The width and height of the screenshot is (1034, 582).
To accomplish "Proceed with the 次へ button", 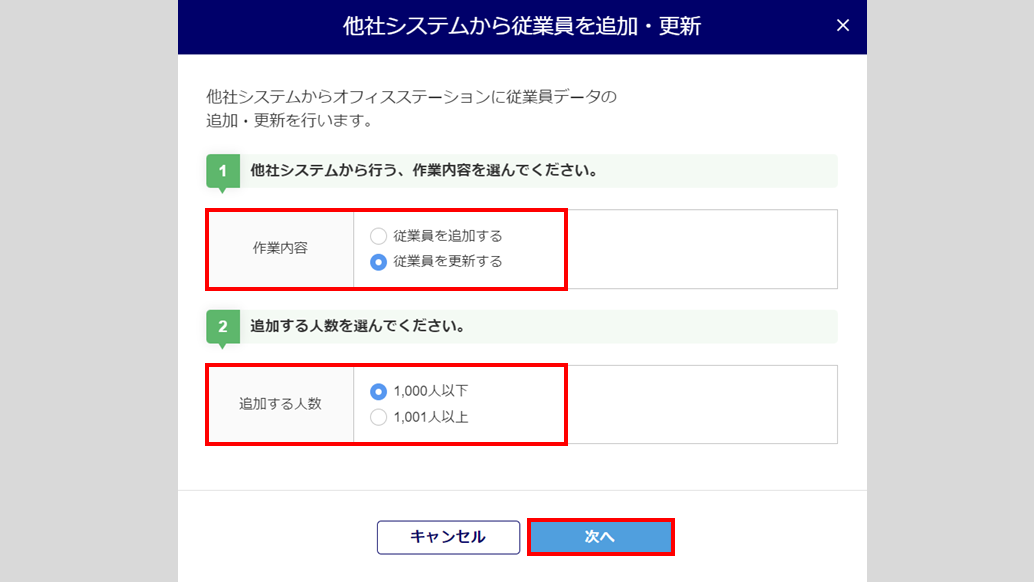I will tap(600, 537).
